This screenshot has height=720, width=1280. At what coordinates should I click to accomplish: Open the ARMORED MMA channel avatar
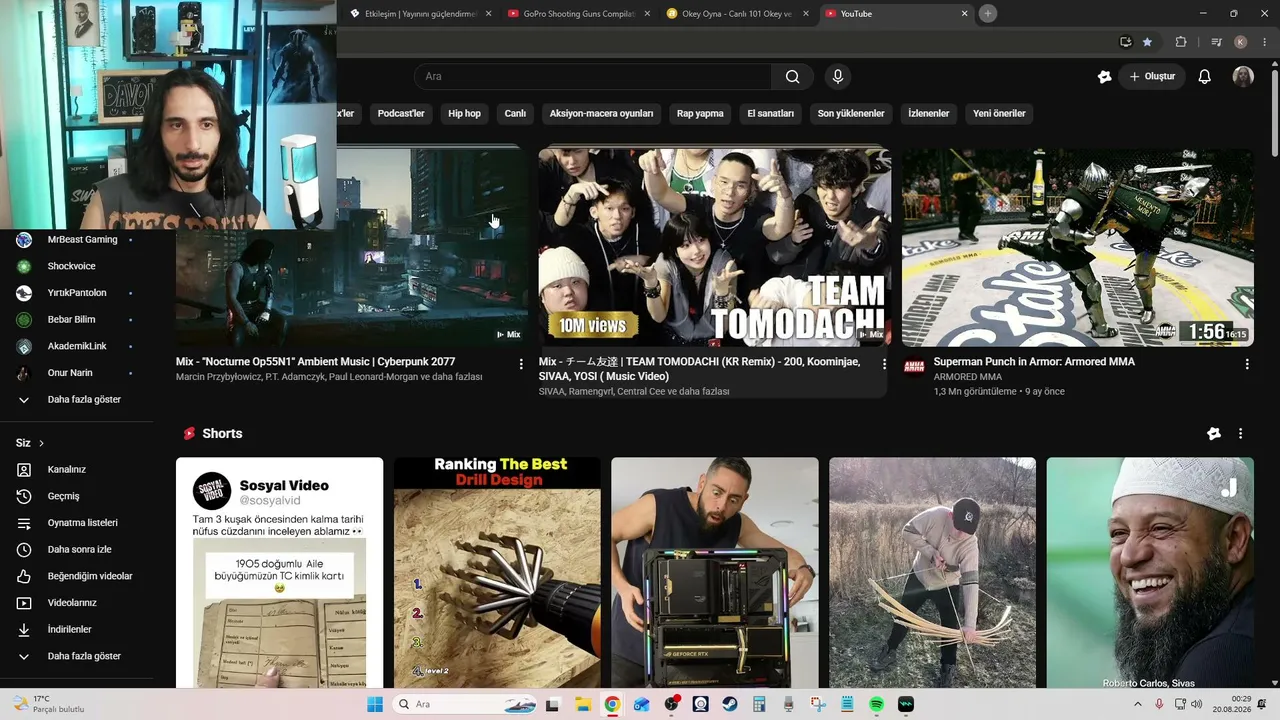[x=914, y=367]
